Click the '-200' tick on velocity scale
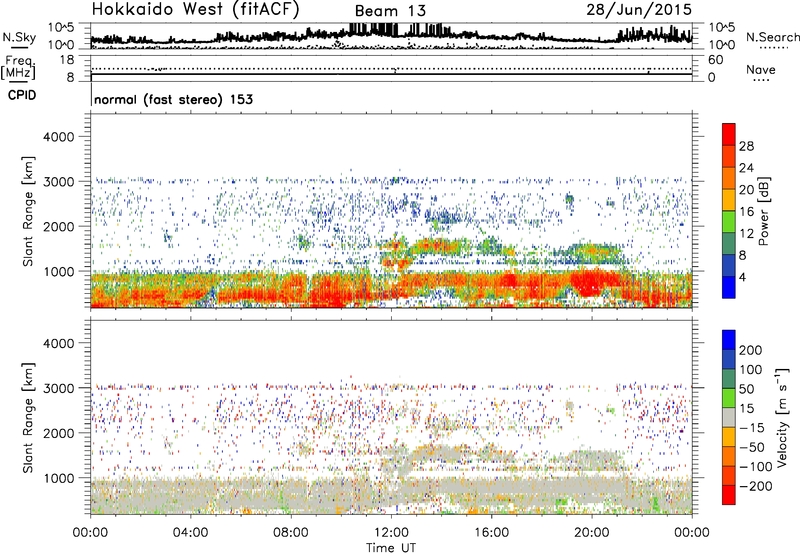Image resolution: width=800 pixels, height=554 pixels. pos(755,486)
